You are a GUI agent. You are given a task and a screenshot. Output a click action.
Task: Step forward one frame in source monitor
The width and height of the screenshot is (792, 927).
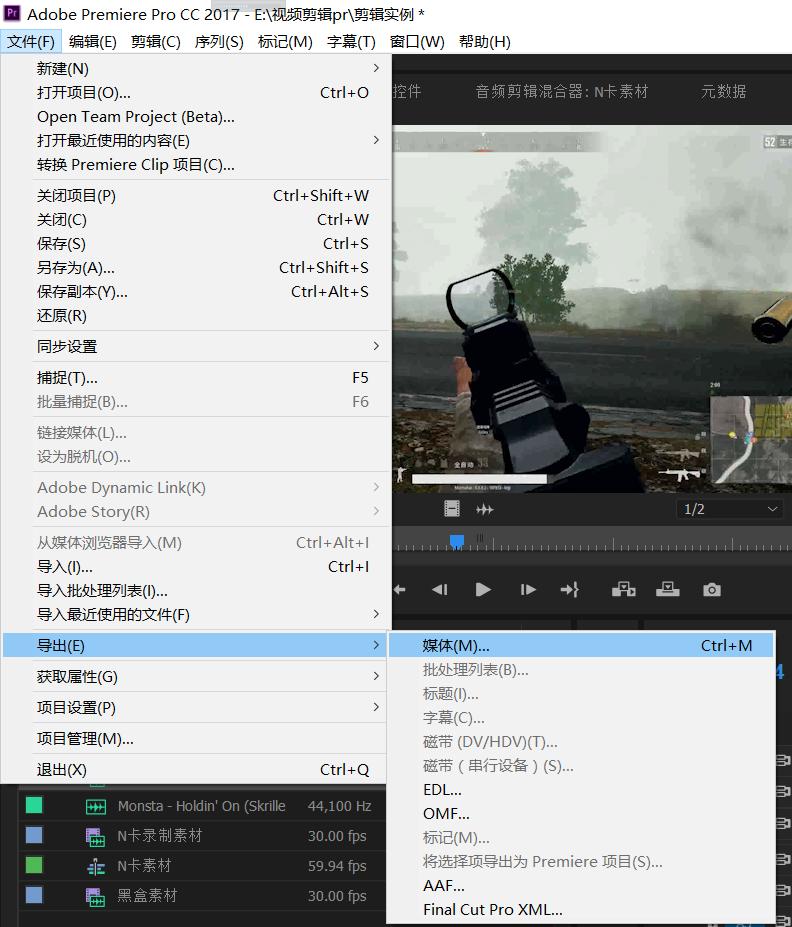528,590
